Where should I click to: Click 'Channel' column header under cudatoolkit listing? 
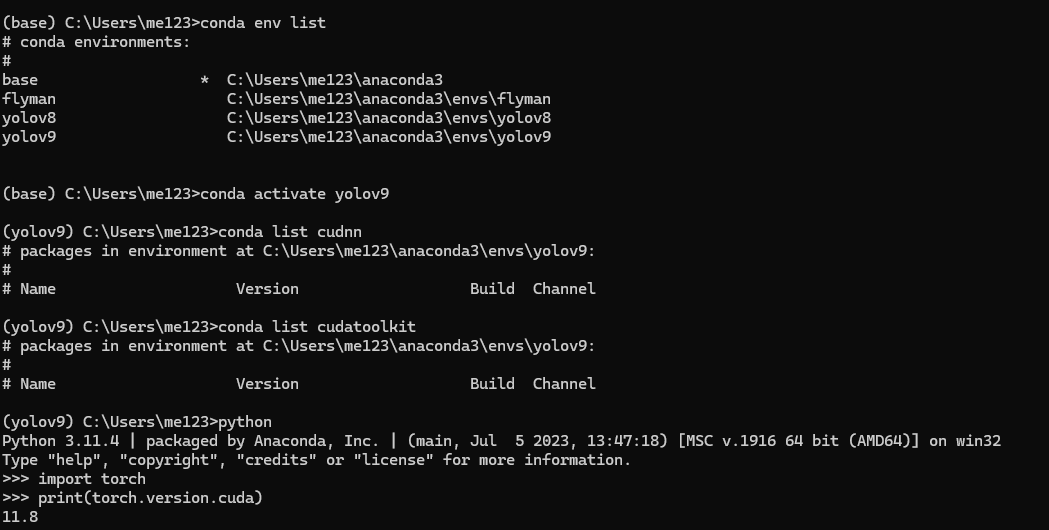564,384
